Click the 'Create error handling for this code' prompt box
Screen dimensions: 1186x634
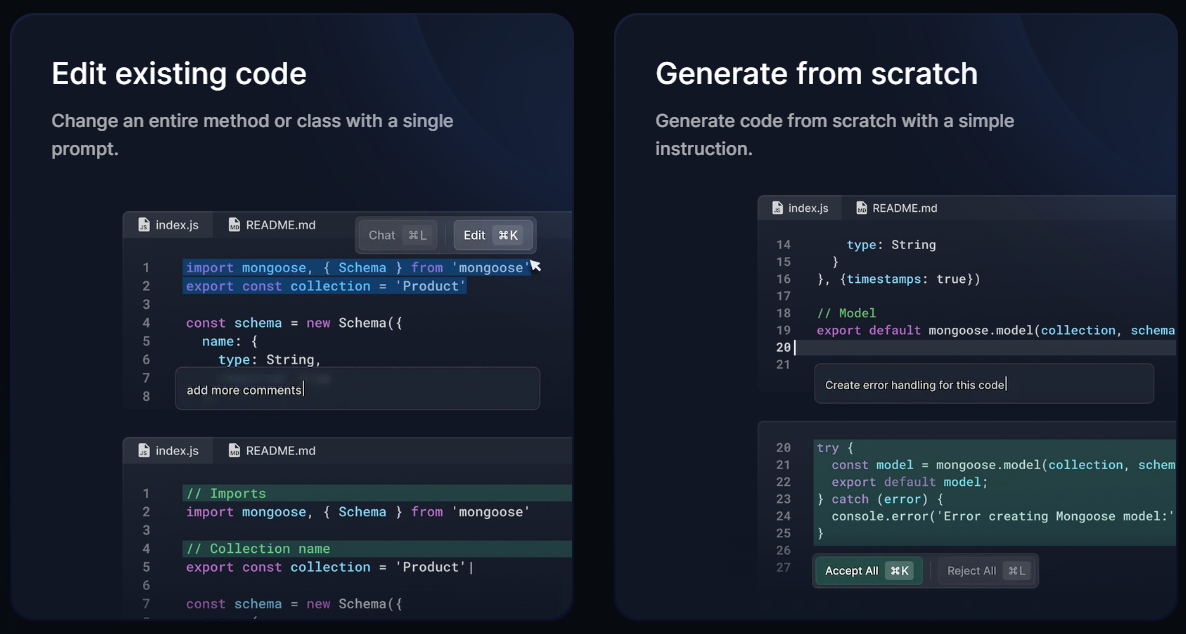click(x=983, y=383)
